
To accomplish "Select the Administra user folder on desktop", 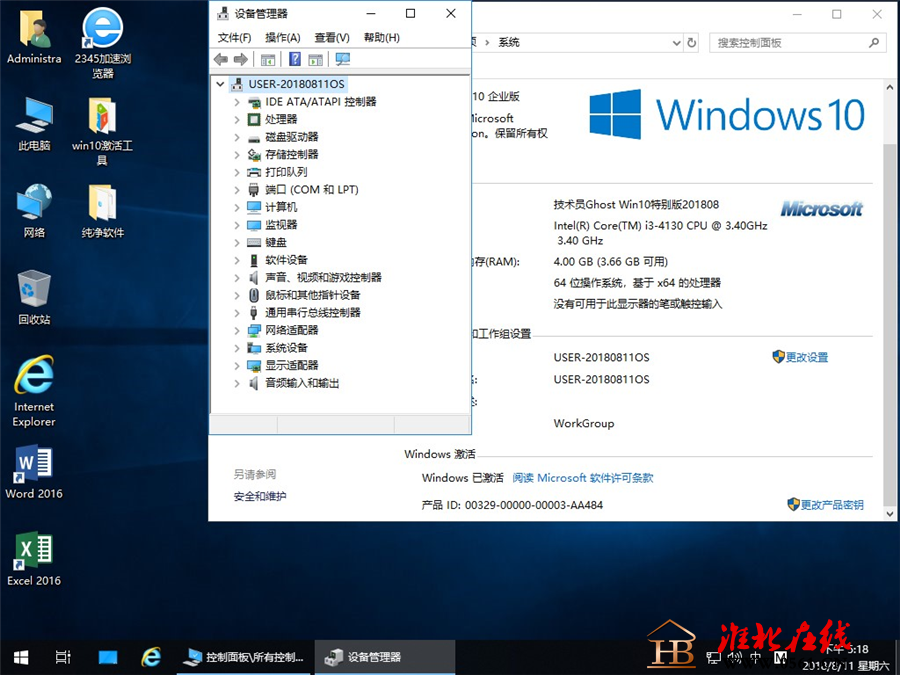I will click(x=34, y=36).
